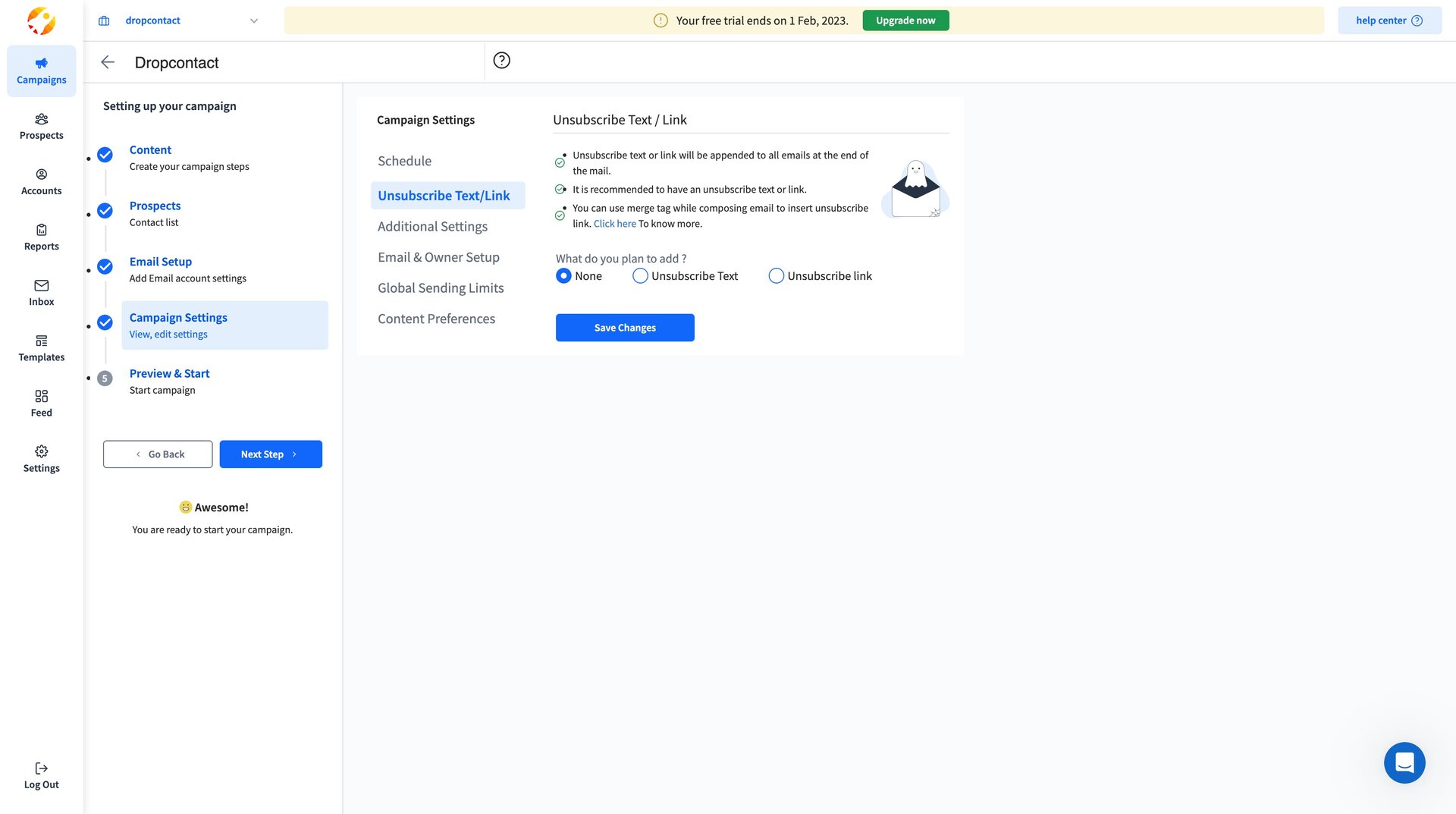This screenshot has width=1456, height=814.
Task: Go back using the arrow beside Dropcontact
Action: click(108, 62)
